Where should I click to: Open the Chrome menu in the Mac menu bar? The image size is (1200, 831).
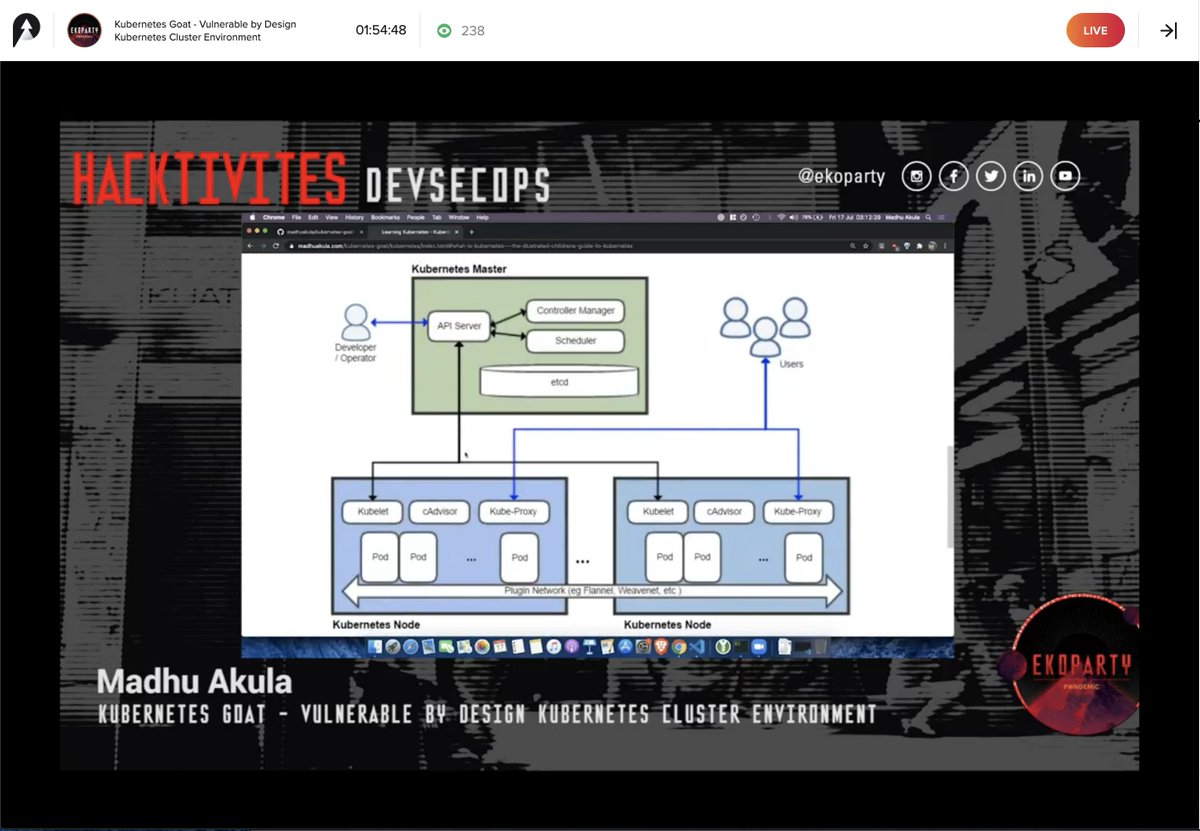tap(274, 217)
